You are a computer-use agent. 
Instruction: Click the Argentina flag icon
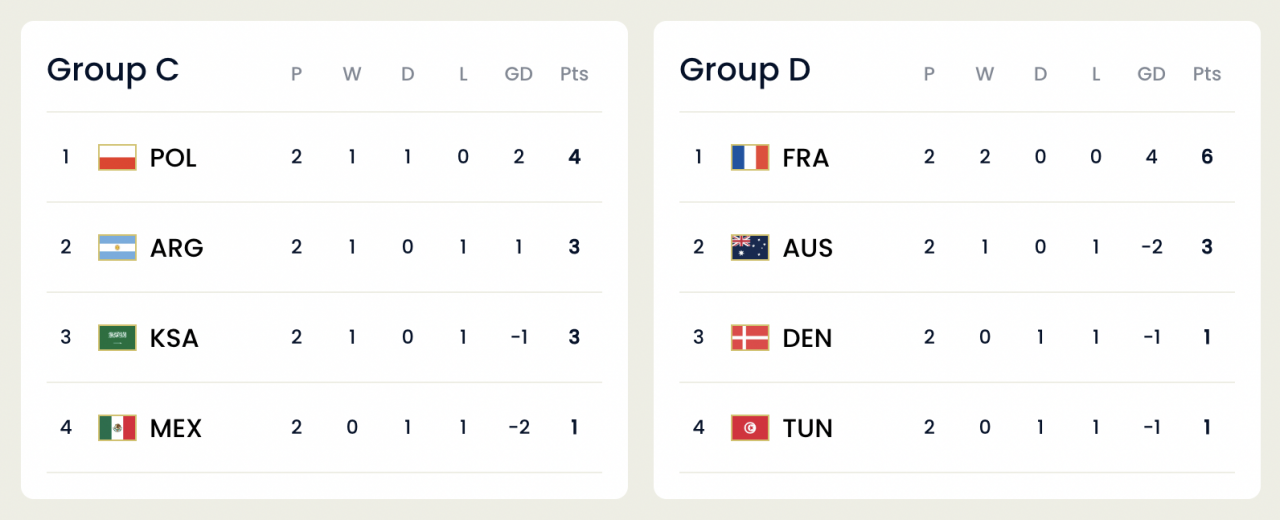(x=117, y=247)
